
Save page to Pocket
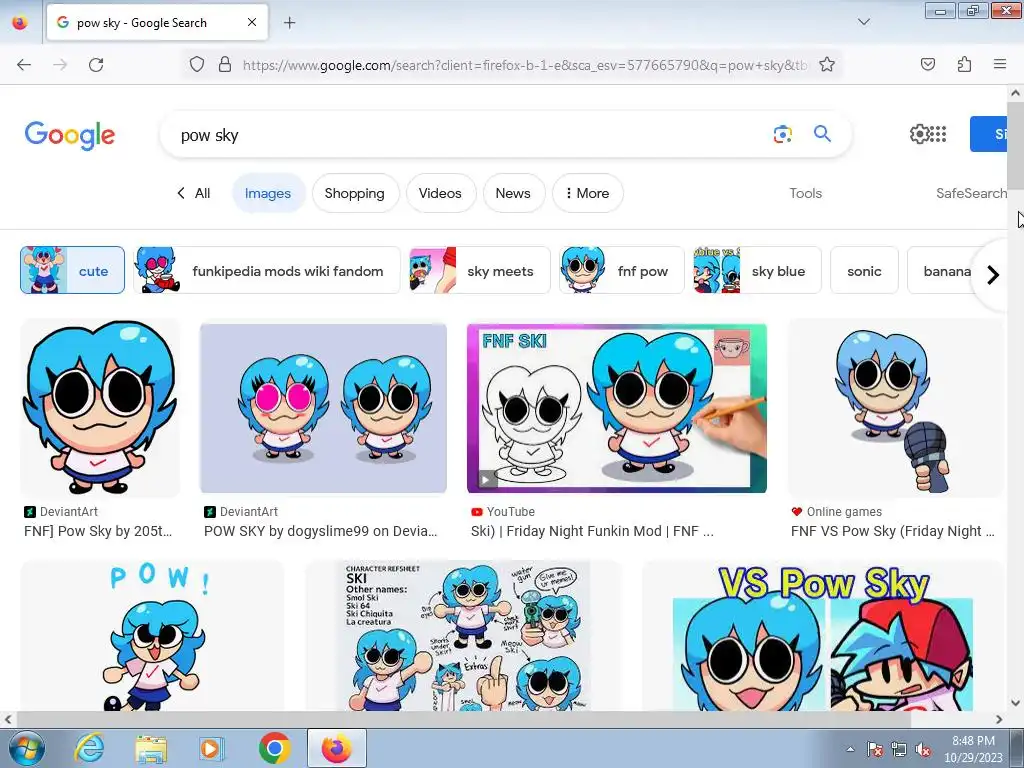click(927, 64)
